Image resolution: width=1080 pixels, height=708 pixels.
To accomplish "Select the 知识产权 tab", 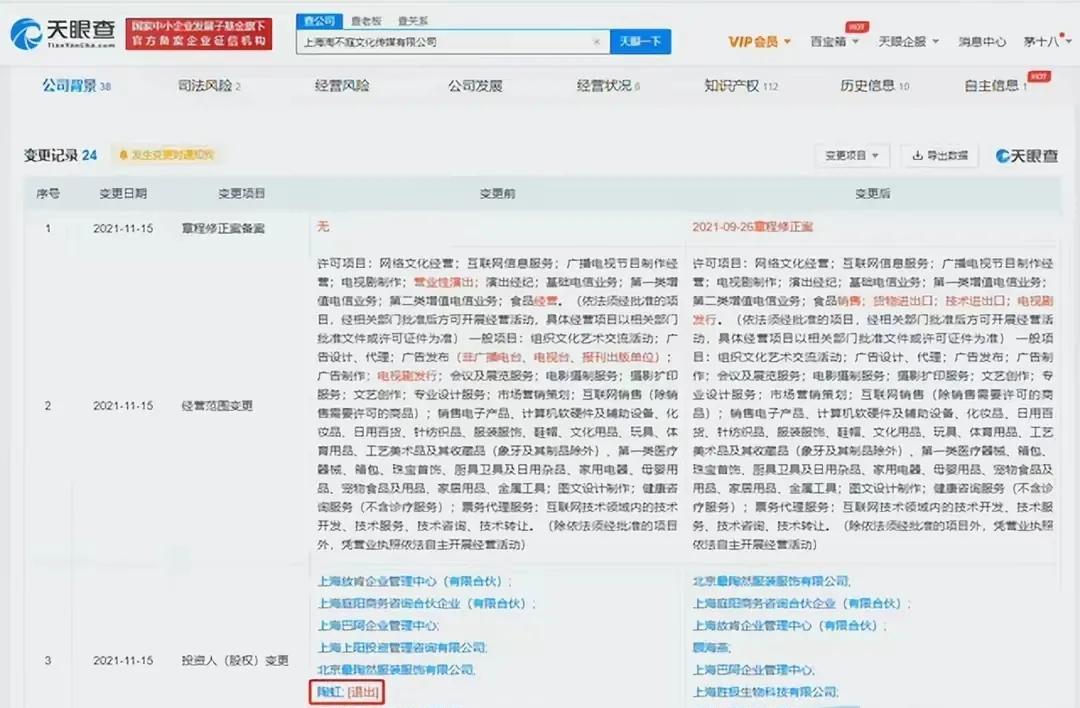I will pos(740,86).
